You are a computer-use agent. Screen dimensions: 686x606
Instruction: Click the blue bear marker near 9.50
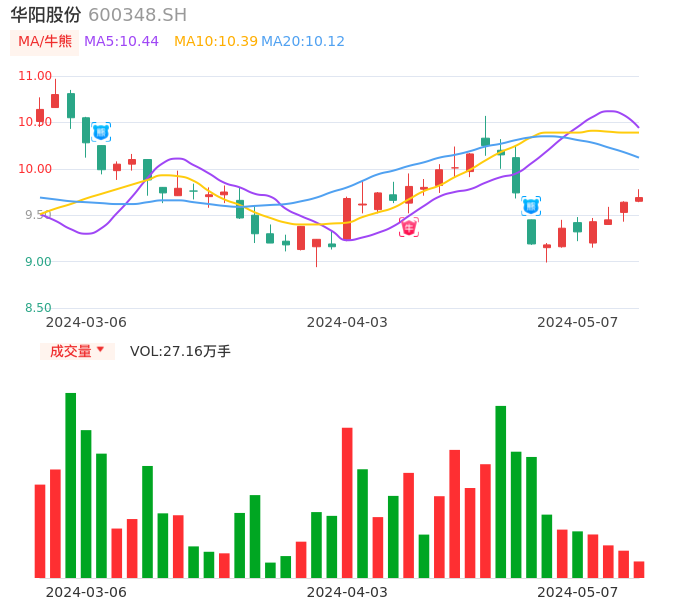click(x=531, y=206)
